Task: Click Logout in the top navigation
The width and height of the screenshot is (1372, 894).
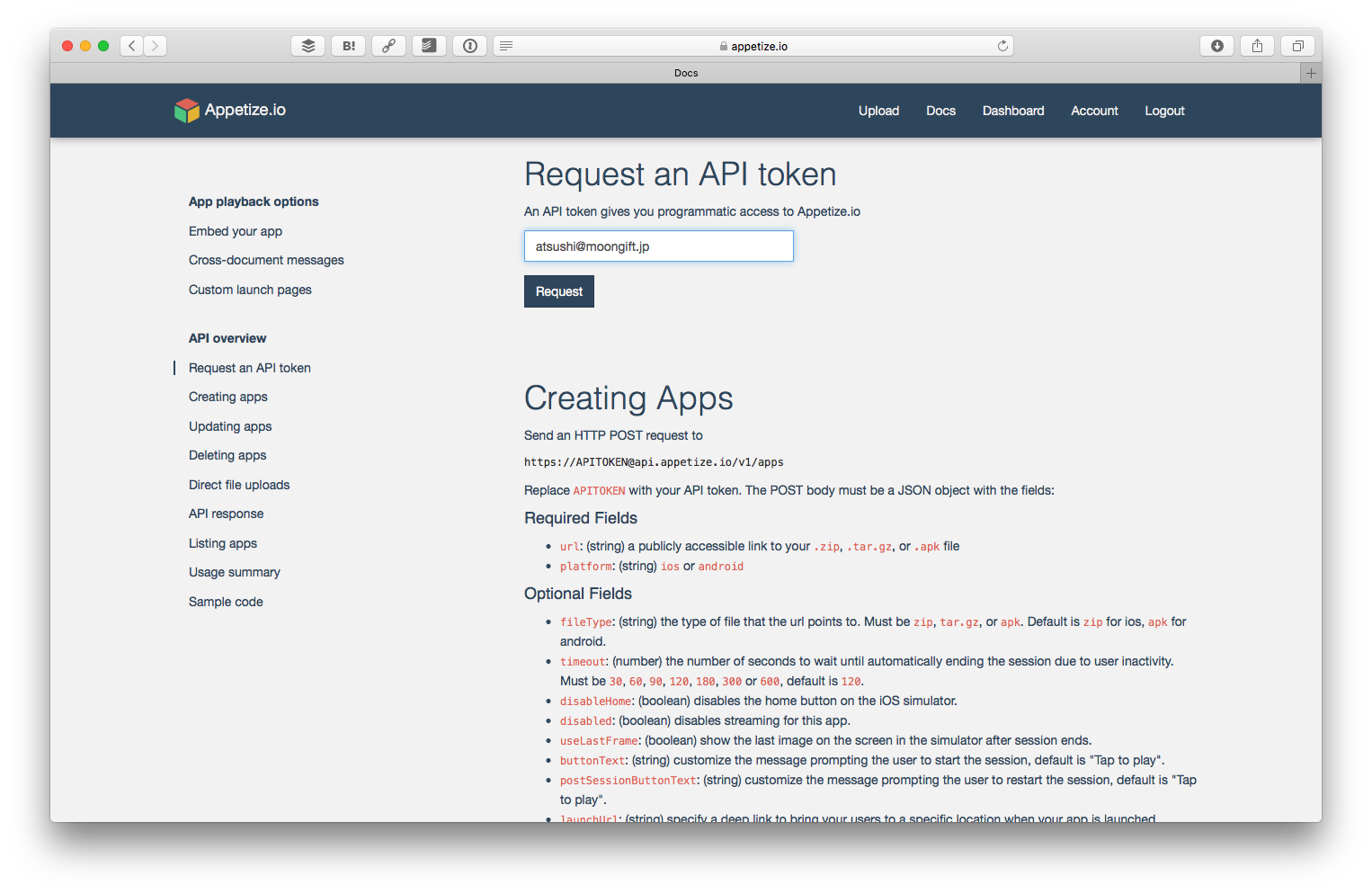Action: point(1164,111)
